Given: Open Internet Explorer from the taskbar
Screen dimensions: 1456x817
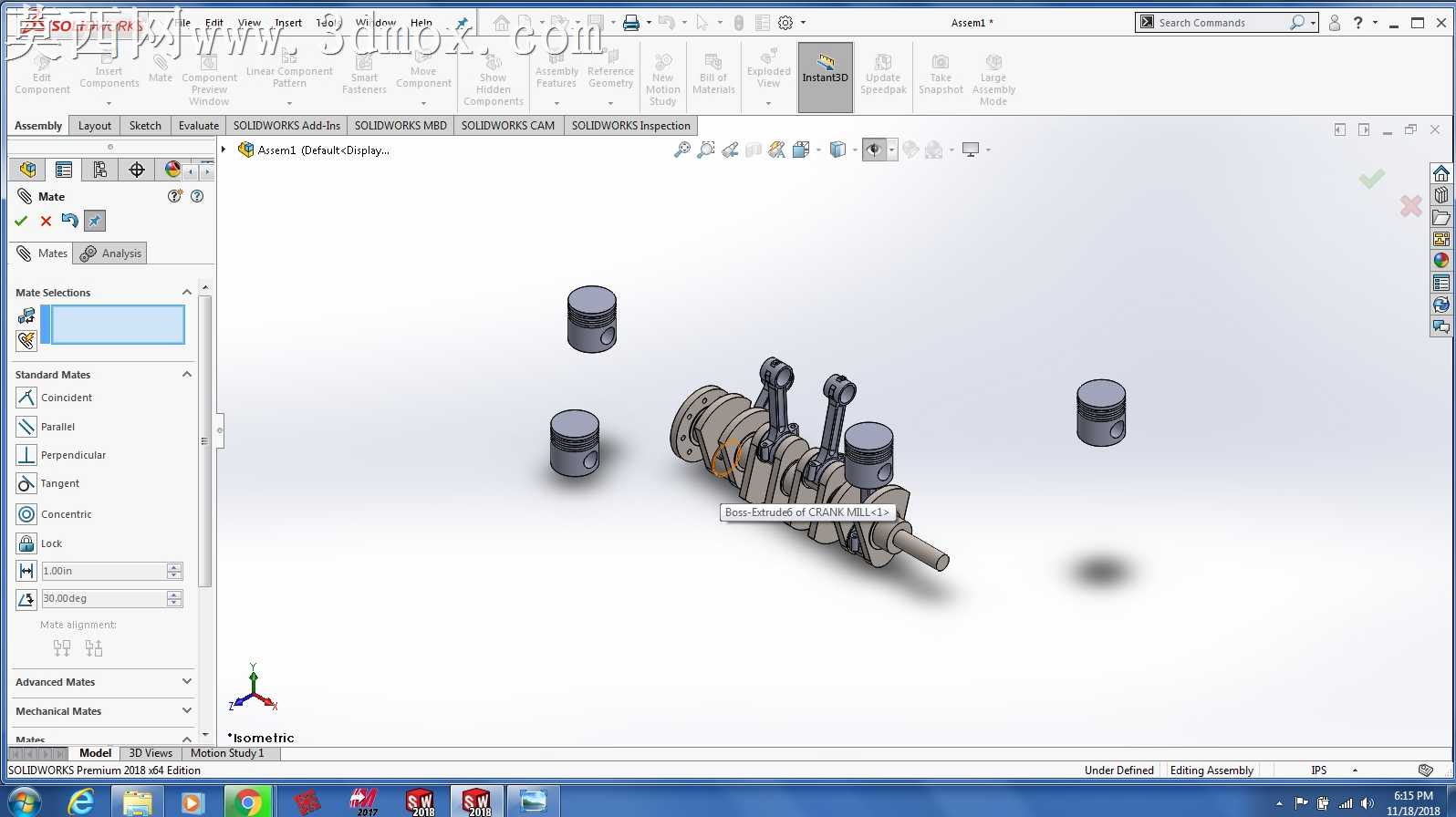Looking at the screenshot, I should 82,802.
